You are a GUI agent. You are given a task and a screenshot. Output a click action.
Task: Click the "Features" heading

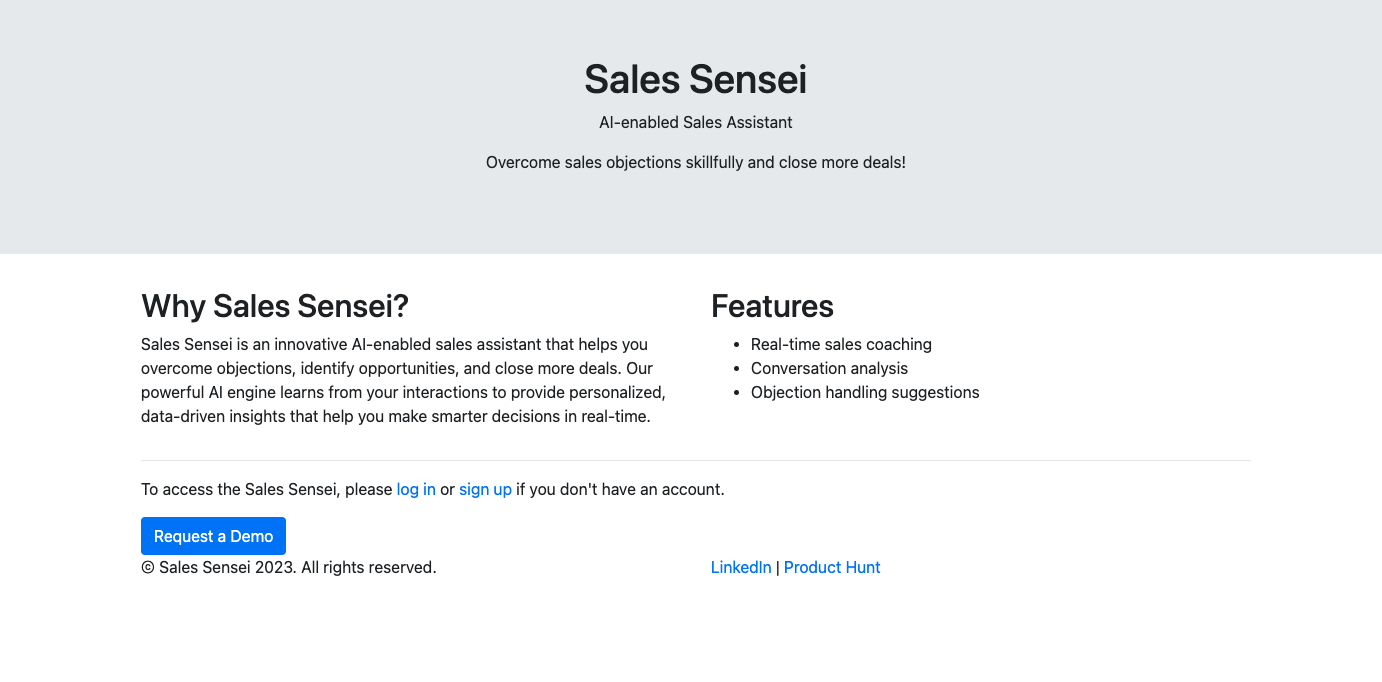[772, 306]
